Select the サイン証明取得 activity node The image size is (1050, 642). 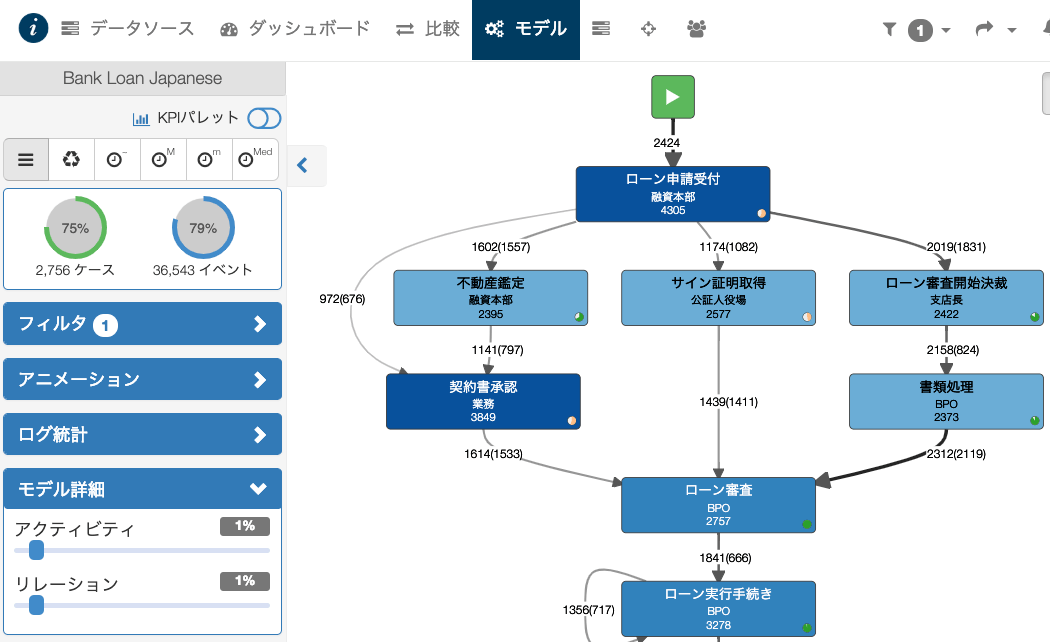tap(719, 298)
